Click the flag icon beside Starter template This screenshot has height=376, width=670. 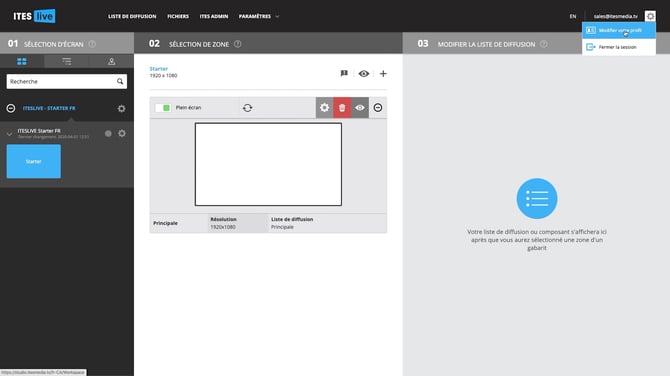click(x=344, y=73)
